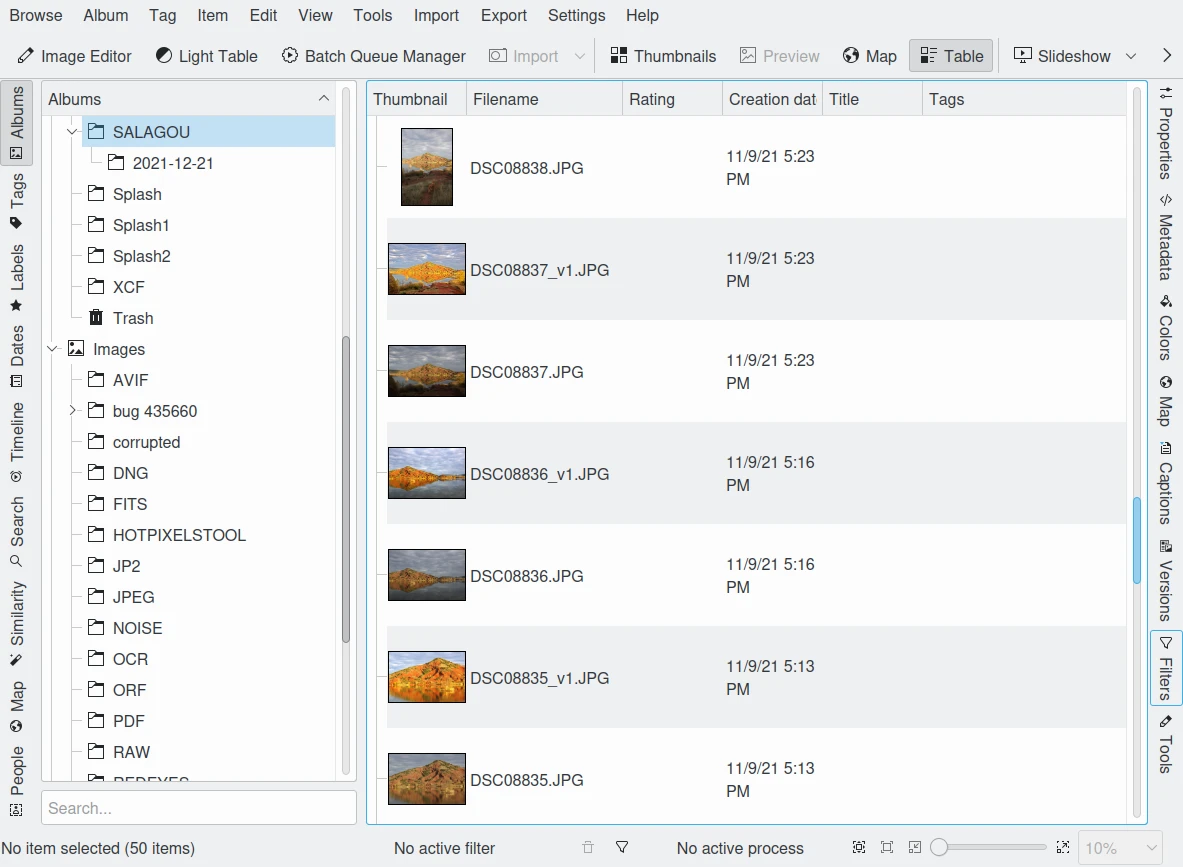Toggle the Thumbnails view mode
Screen dimensions: 1183x867
click(x=663, y=56)
